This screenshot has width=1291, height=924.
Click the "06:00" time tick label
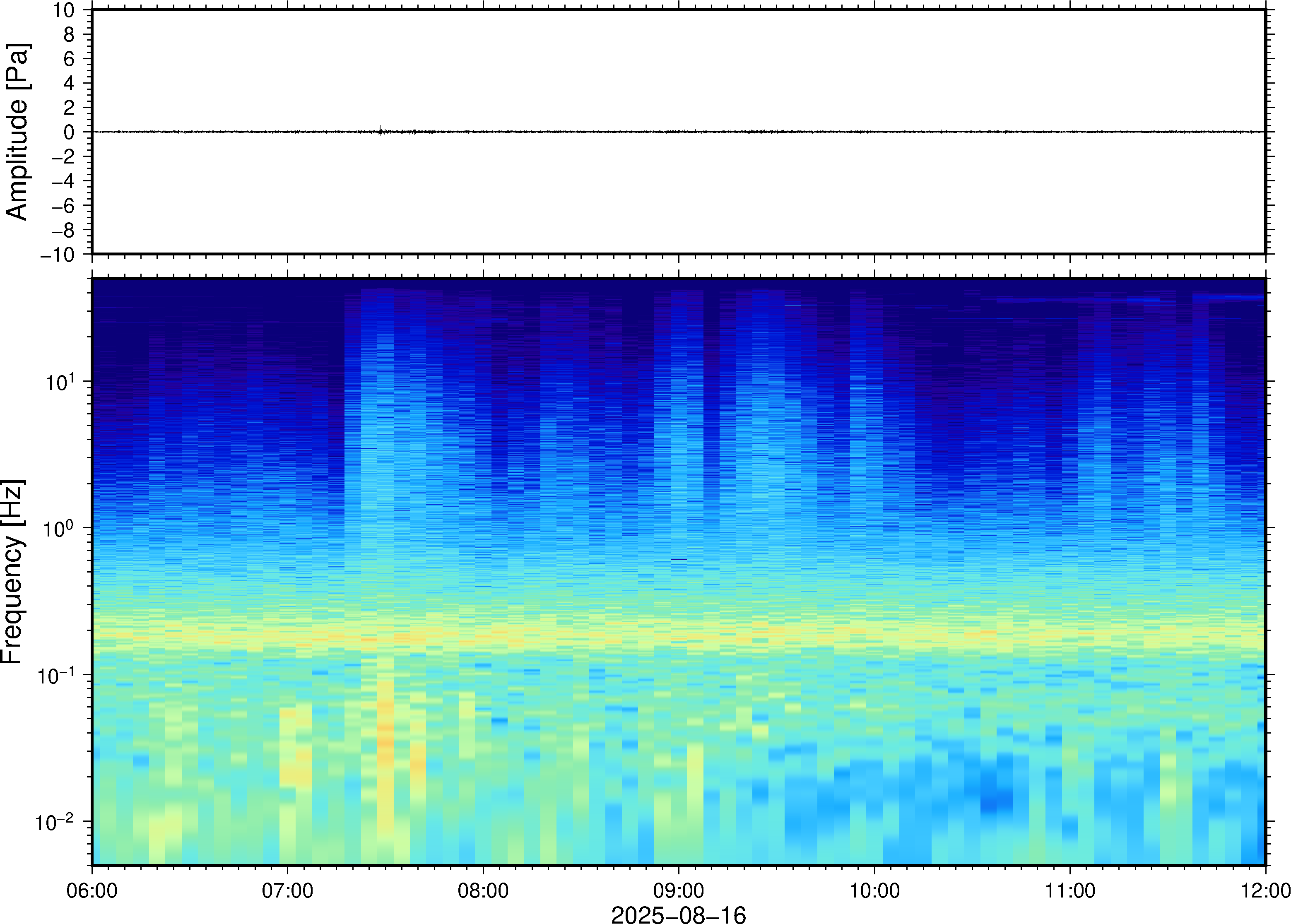click(92, 890)
